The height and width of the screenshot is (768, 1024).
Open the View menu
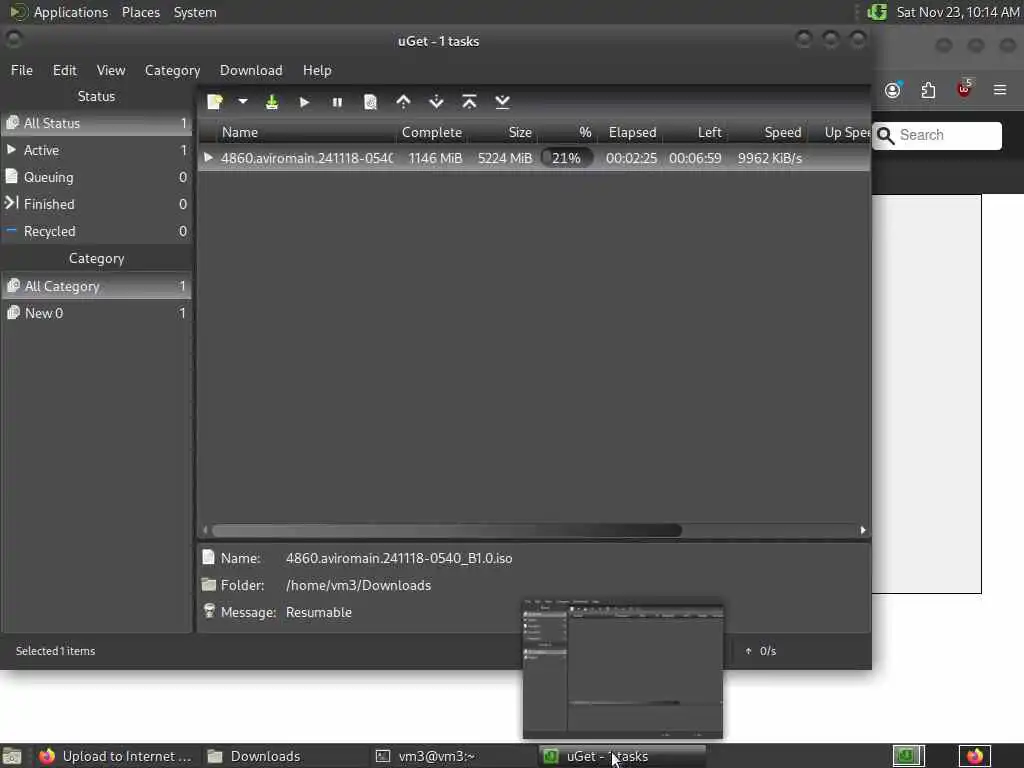(x=111, y=70)
